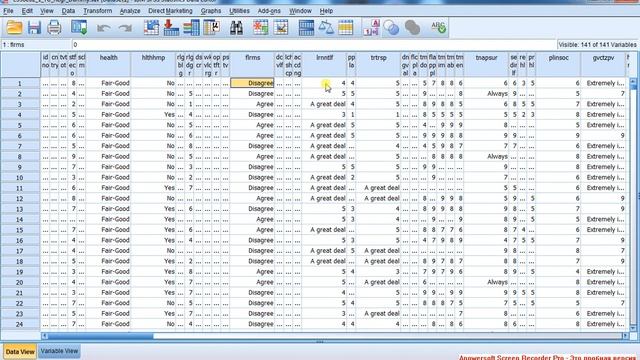The height and width of the screenshot is (360, 640).
Task: Select row number 24 header
Action: point(20,324)
